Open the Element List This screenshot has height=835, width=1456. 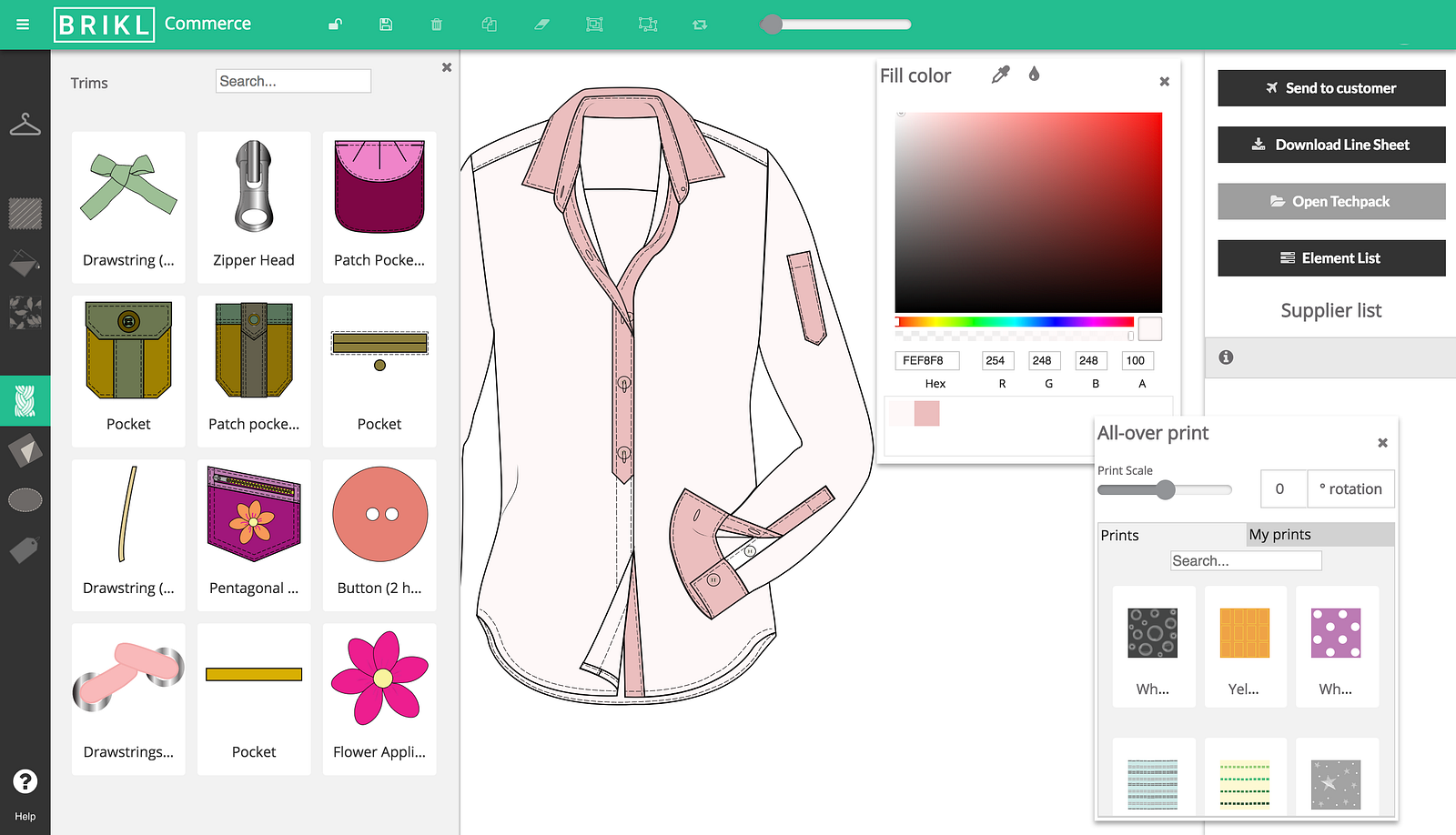[1331, 258]
